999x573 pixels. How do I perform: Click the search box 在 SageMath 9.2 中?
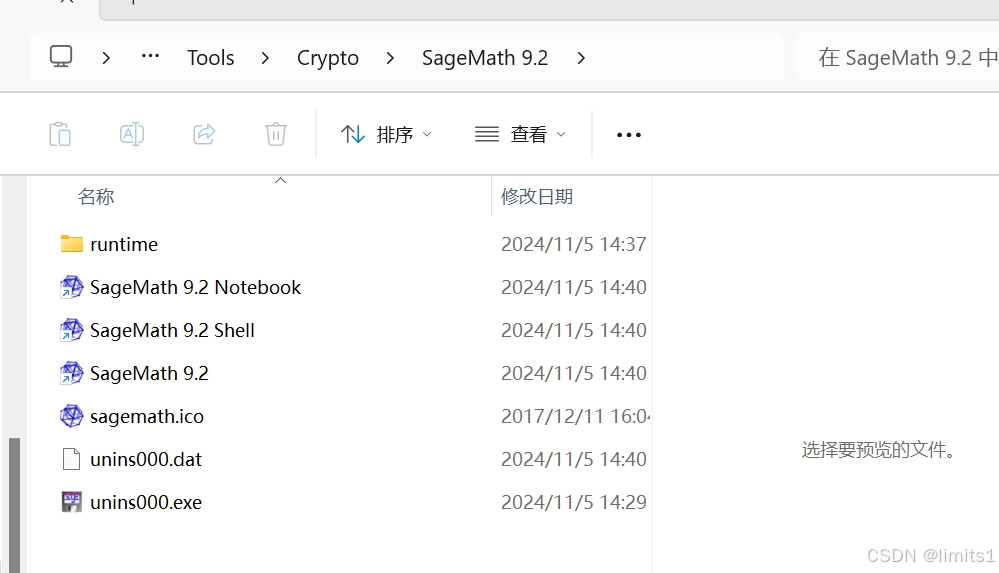coord(898,57)
